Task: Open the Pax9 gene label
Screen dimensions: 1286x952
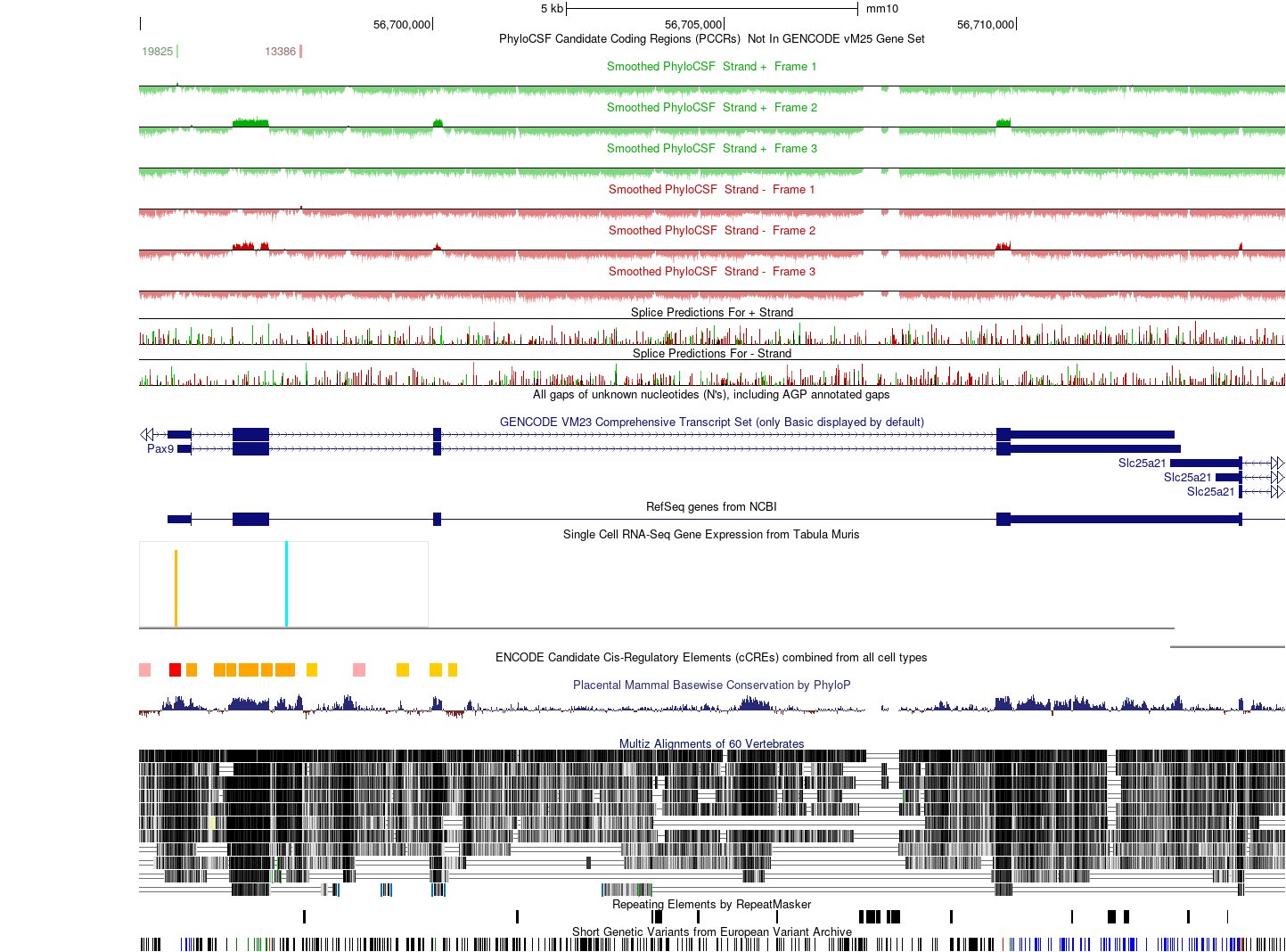Action: point(160,448)
